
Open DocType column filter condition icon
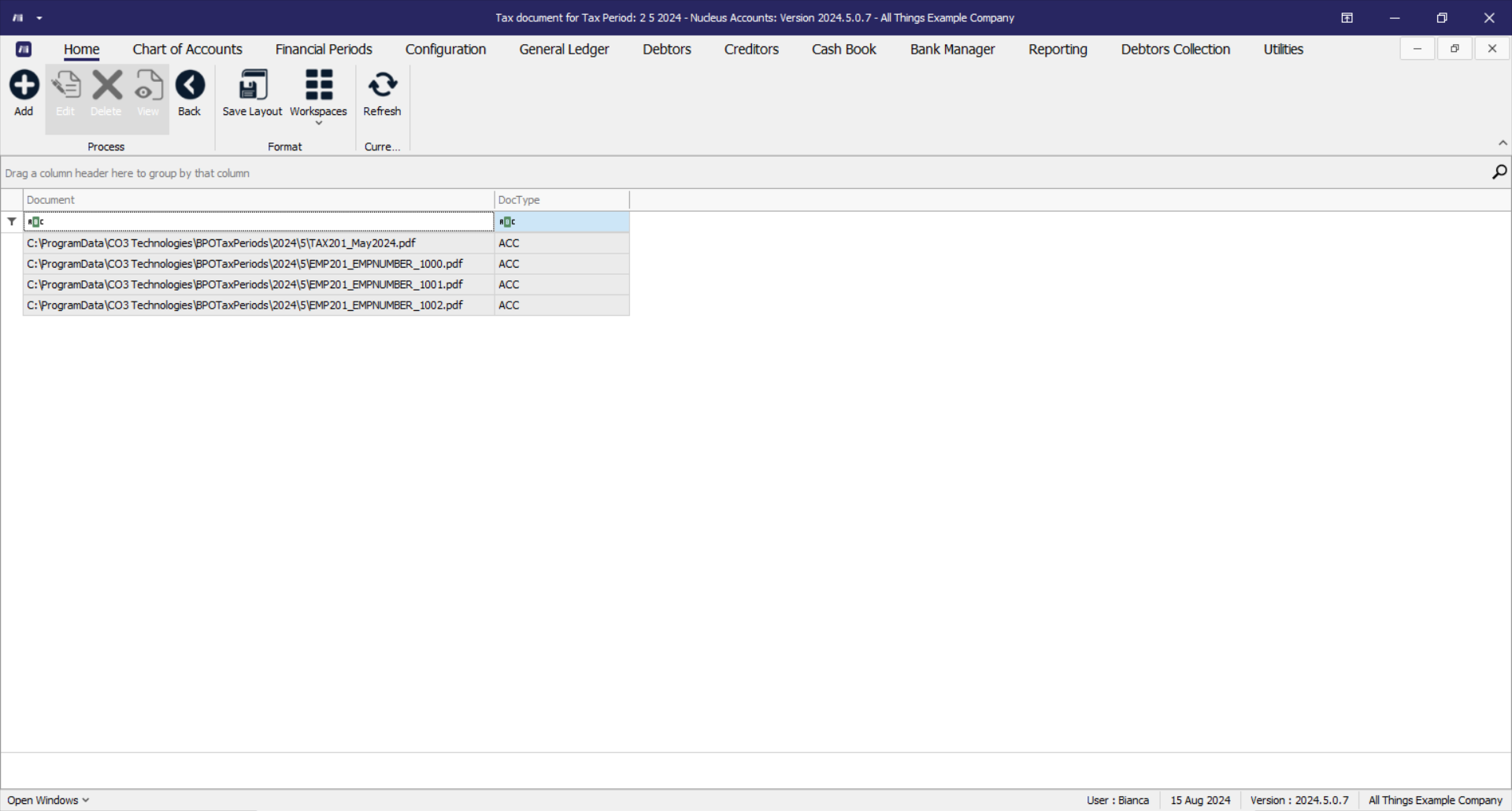pyautogui.click(x=507, y=222)
